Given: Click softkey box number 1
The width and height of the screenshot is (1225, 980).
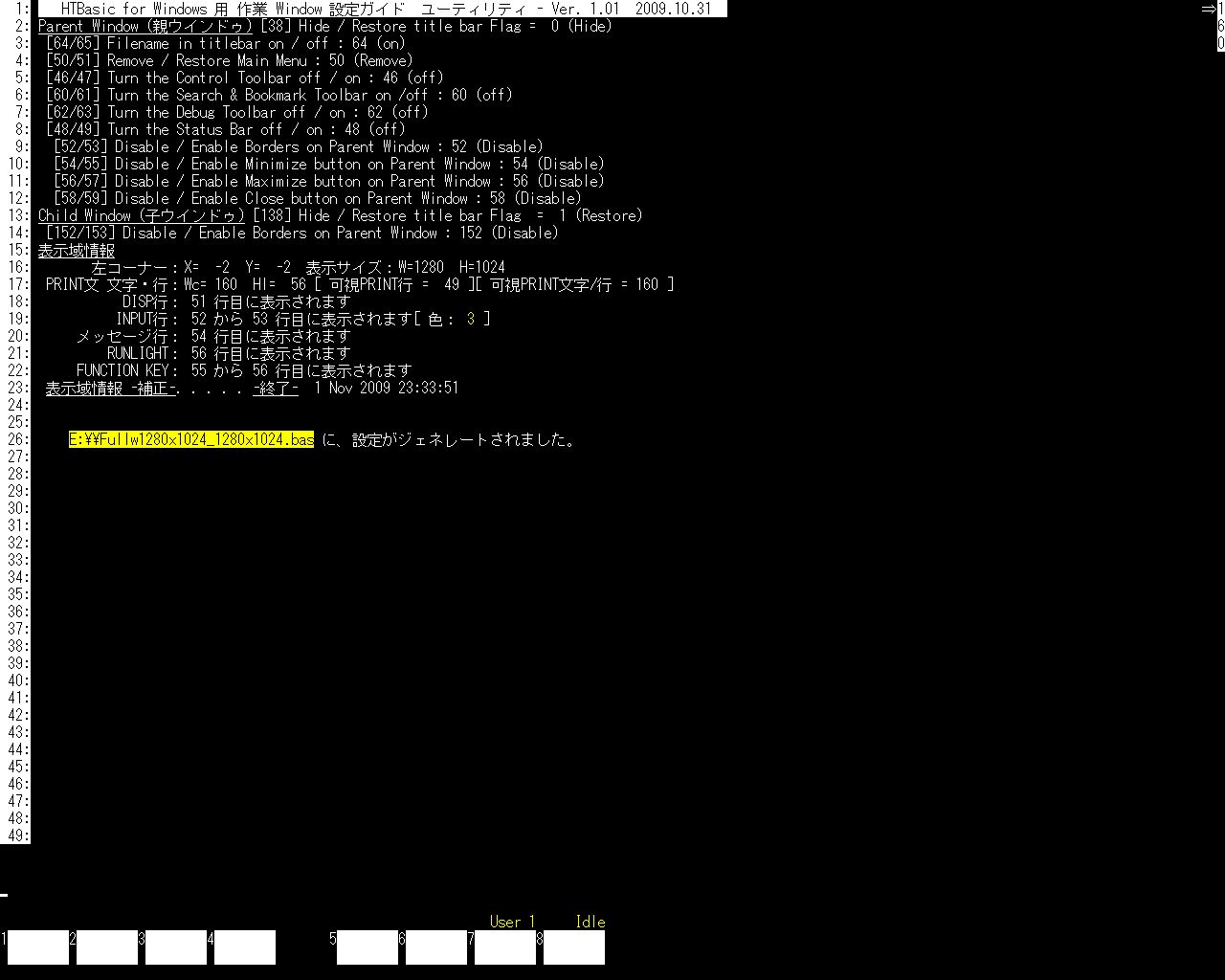Looking at the screenshot, I should (38, 947).
